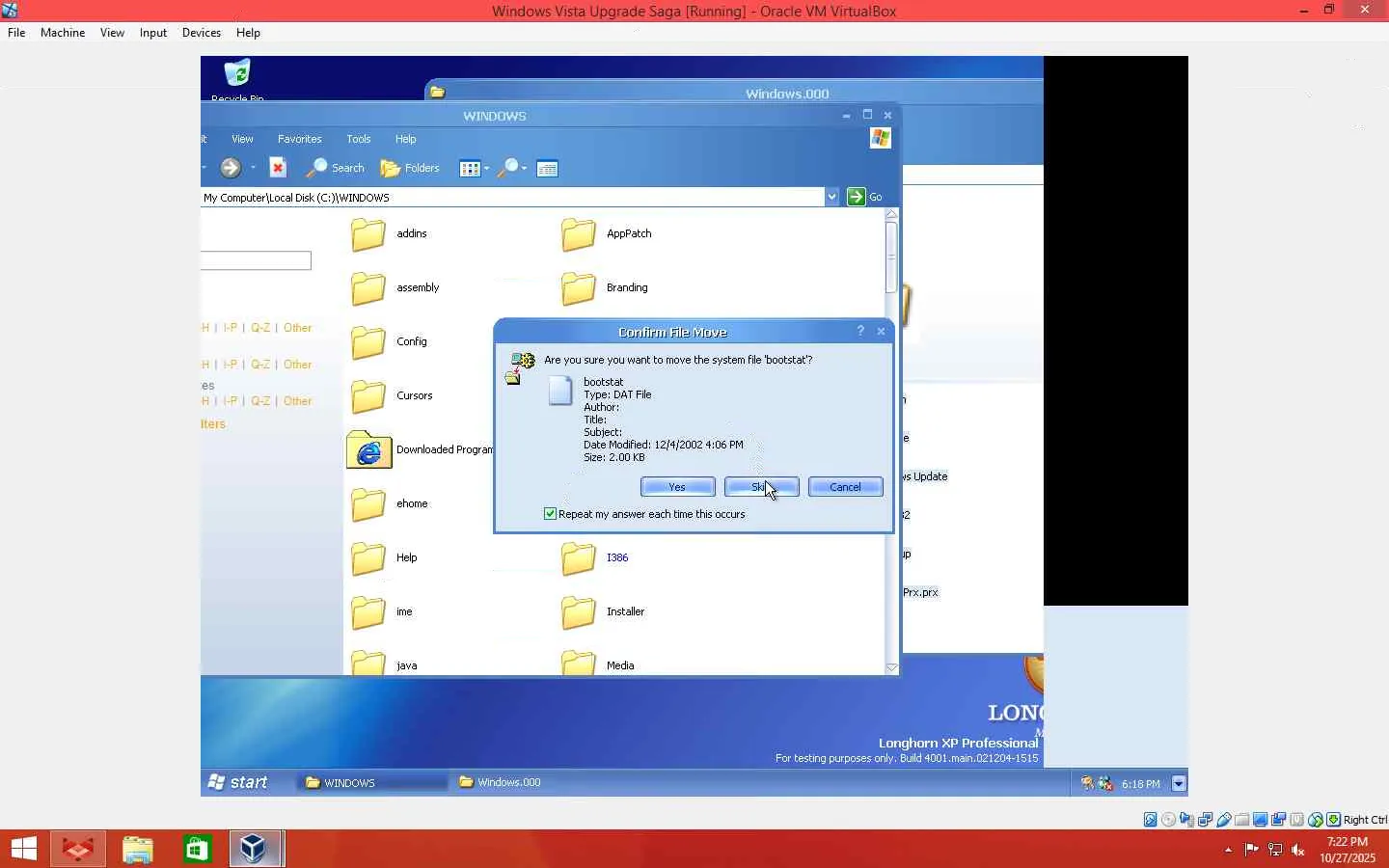
Task: Open Action Center flag icon
Action: tap(1252, 850)
